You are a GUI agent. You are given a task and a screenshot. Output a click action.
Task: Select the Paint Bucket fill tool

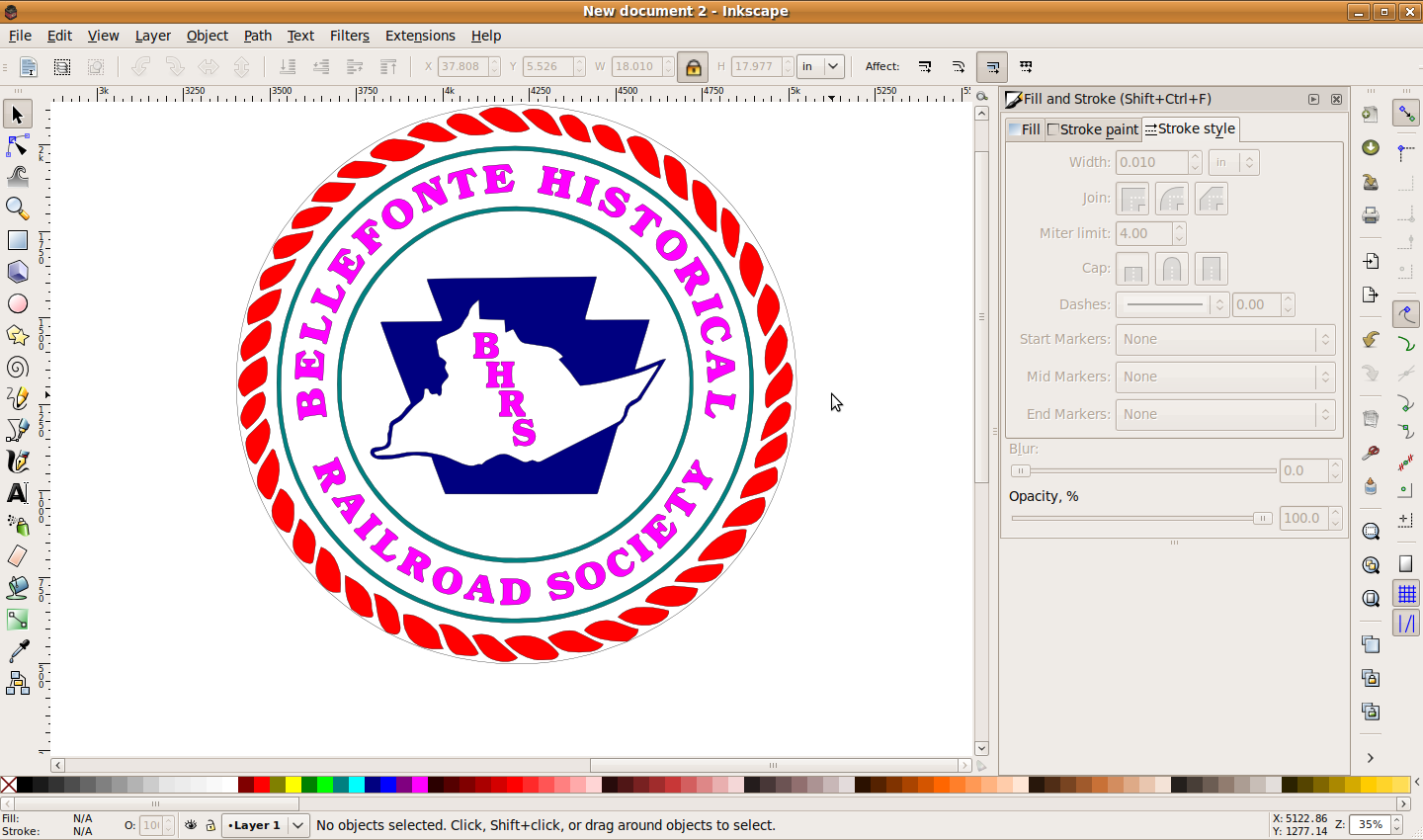tap(17, 588)
